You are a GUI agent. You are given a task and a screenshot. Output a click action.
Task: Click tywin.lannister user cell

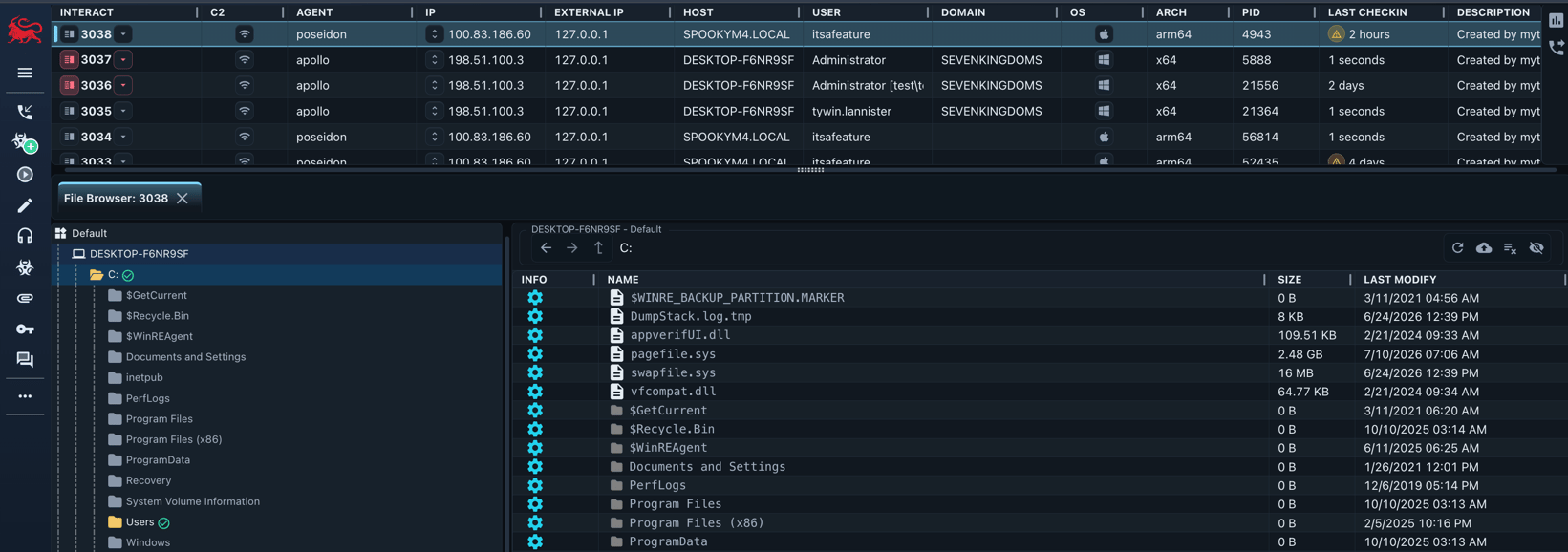tap(851, 111)
